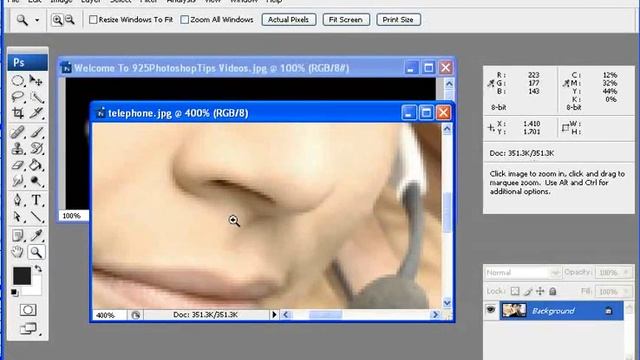Select the Line tool
This screenshot has height=360, width=640.
click(x=36, y=216)
